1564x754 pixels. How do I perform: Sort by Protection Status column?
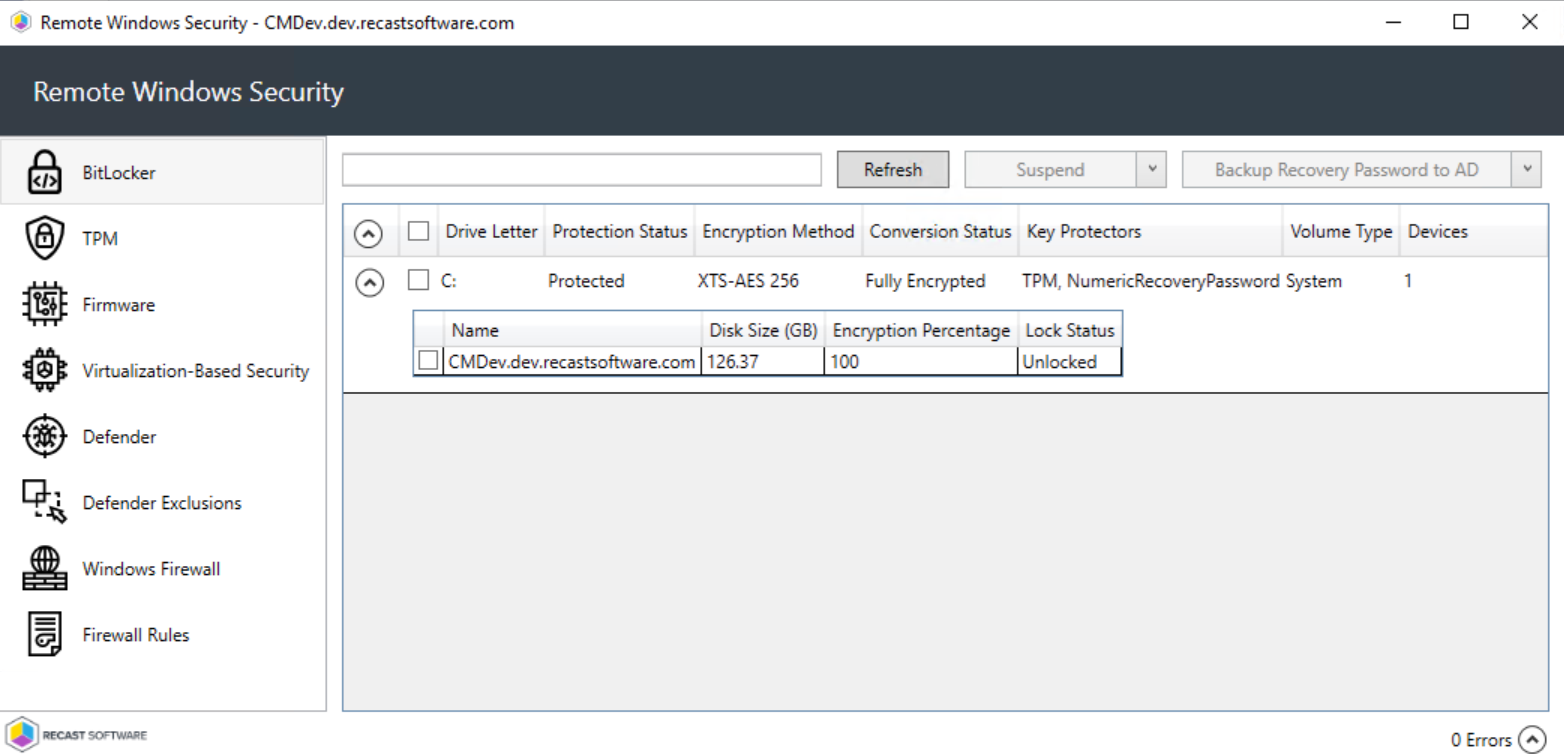pyautogui.click(x=620, y=231)
